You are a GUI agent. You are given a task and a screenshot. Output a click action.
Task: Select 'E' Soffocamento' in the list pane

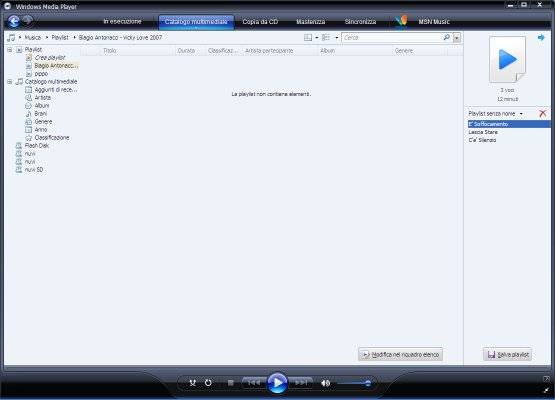click(509, 124)
